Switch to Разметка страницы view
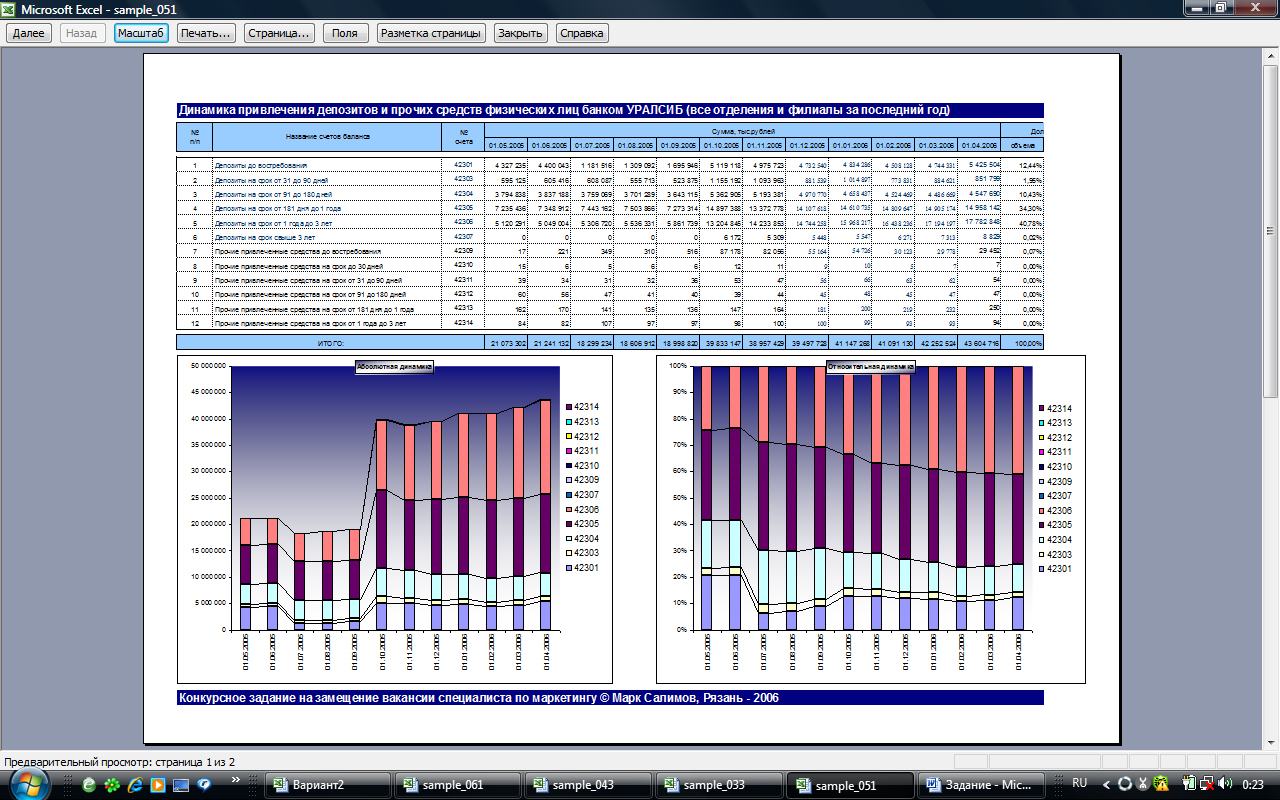 431,33
